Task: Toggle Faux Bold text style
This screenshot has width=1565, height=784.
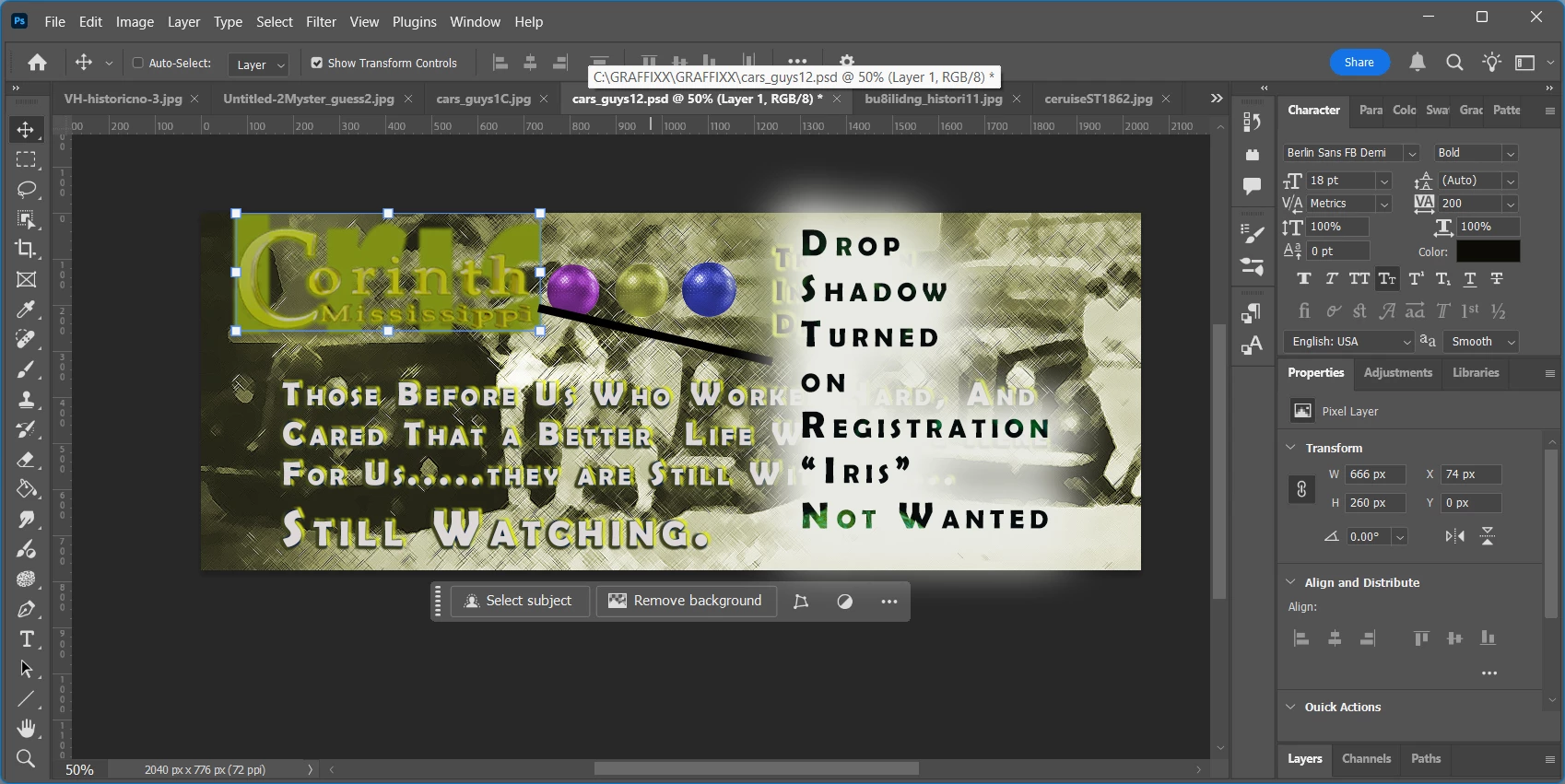Action: [x=1303, y=279]
